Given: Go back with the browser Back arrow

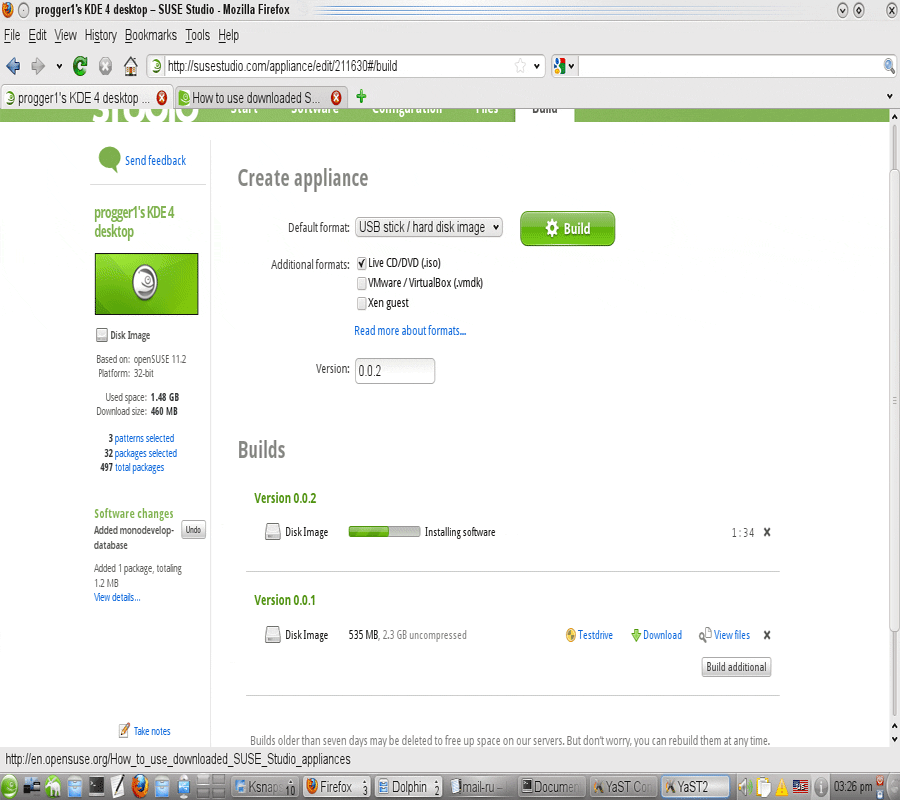Looking at the screenshot, I should (x=13, y=66).
